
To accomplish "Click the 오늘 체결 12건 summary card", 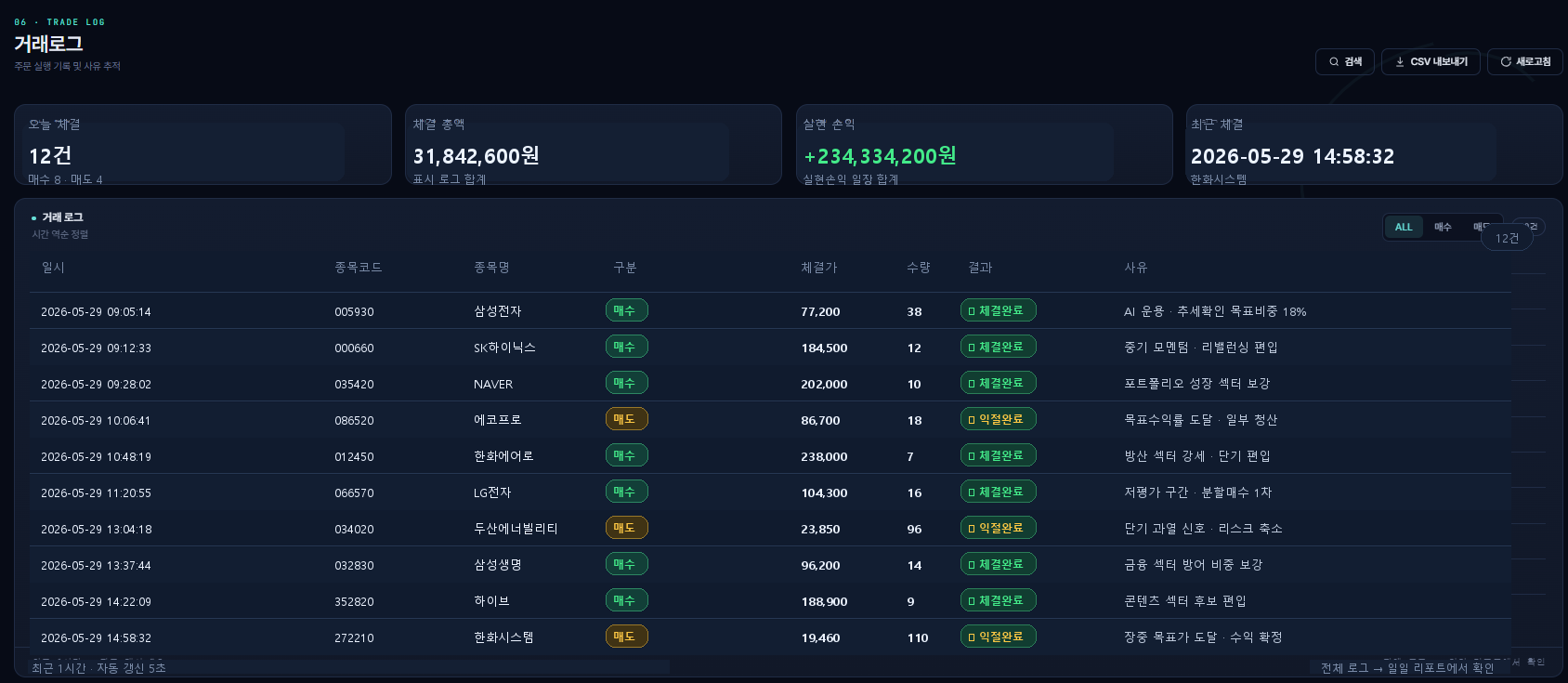I will coord(203,144).
